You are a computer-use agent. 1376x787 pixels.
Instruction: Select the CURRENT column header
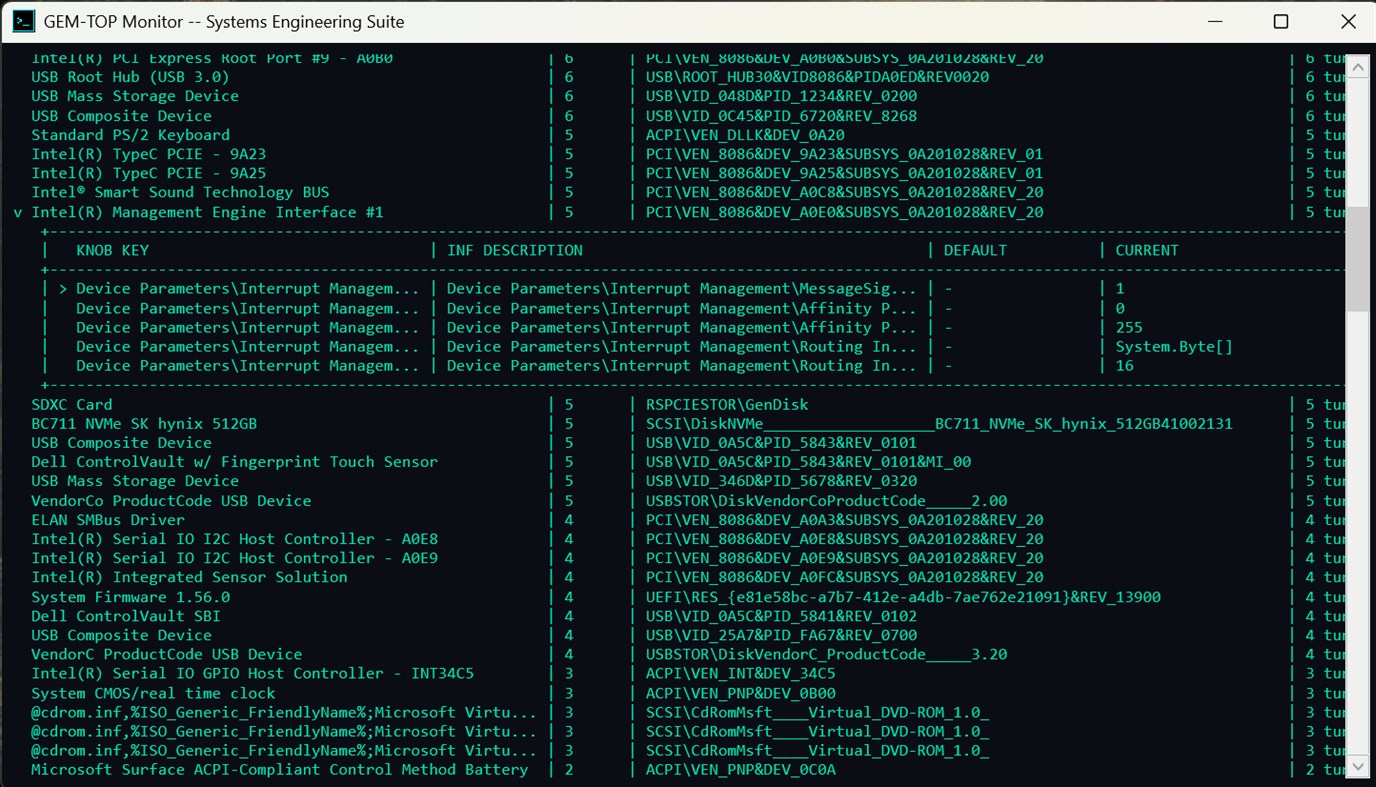[x=1147, y=250]
